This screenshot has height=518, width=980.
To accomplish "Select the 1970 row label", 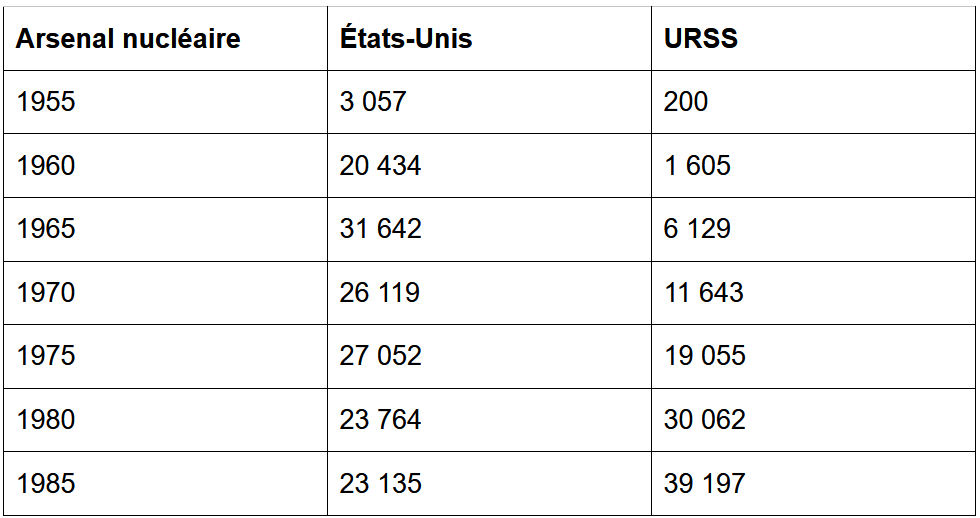I will tap(165, 293).
